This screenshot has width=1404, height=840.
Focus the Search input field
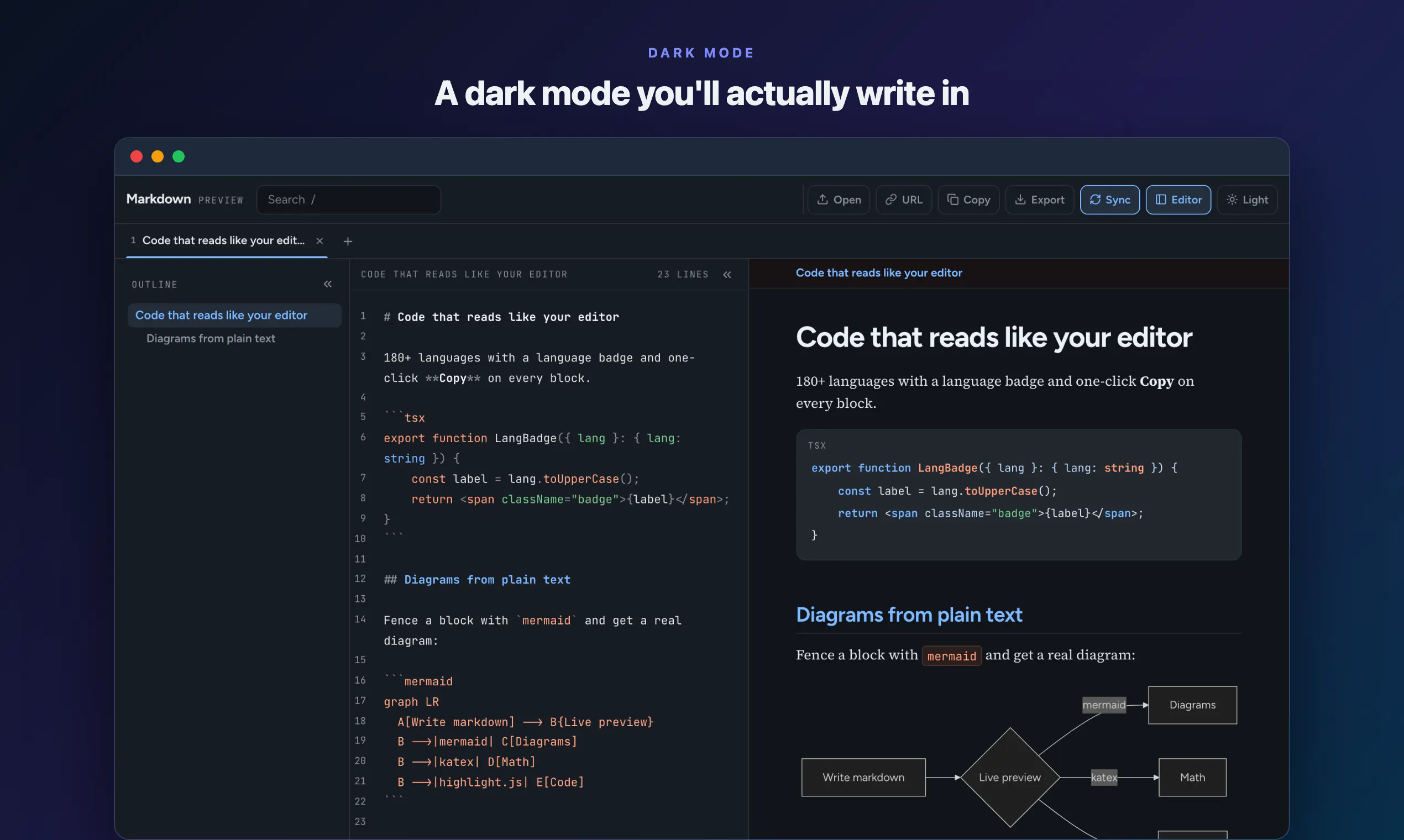(349, 200)
